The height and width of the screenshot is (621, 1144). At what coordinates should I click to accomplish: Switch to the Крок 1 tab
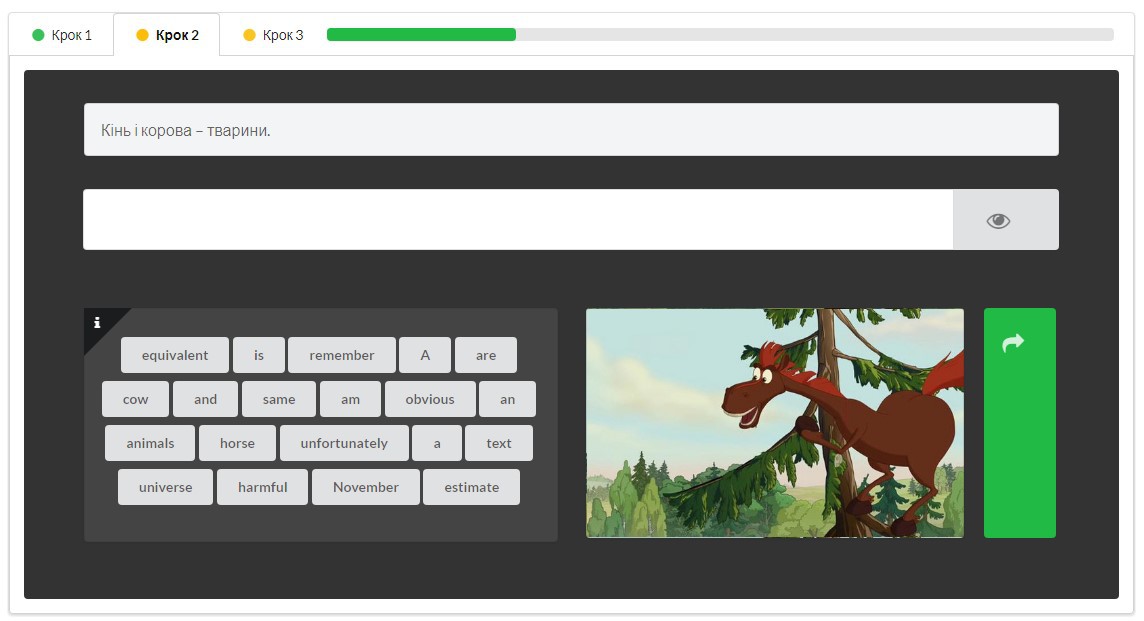62,35
